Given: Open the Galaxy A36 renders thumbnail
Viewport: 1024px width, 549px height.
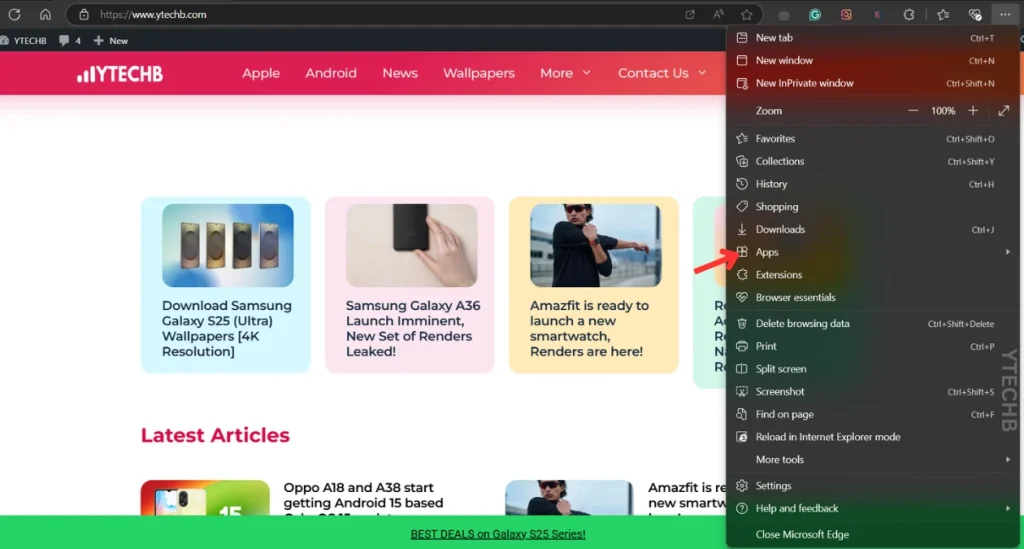Looking at the screenshot, I should (411, 245).
